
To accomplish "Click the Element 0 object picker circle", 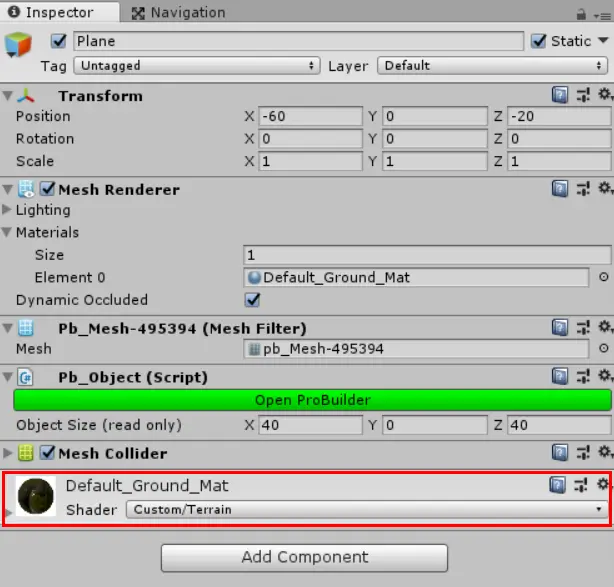I will click(604, 277).
